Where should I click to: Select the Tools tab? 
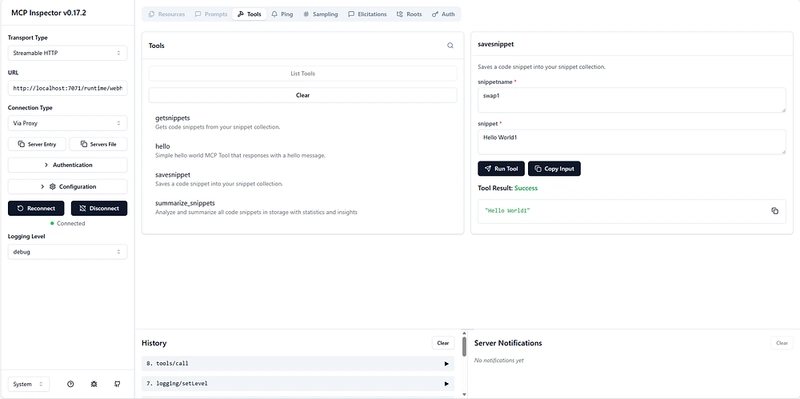coord(249,14)
